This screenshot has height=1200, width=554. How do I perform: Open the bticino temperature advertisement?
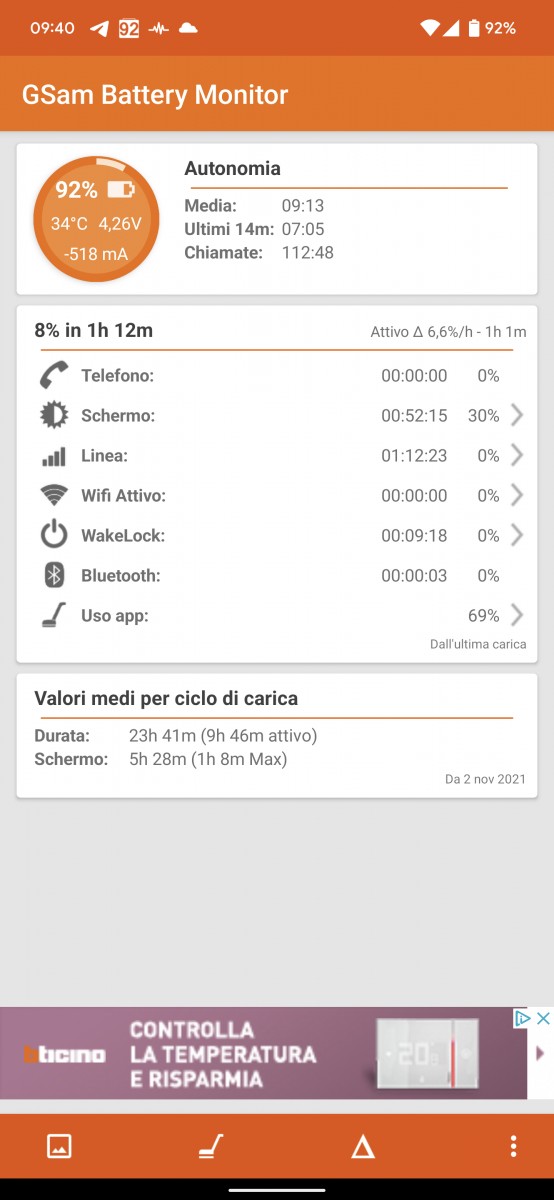pyautogui.click(x=264, y=1054)
